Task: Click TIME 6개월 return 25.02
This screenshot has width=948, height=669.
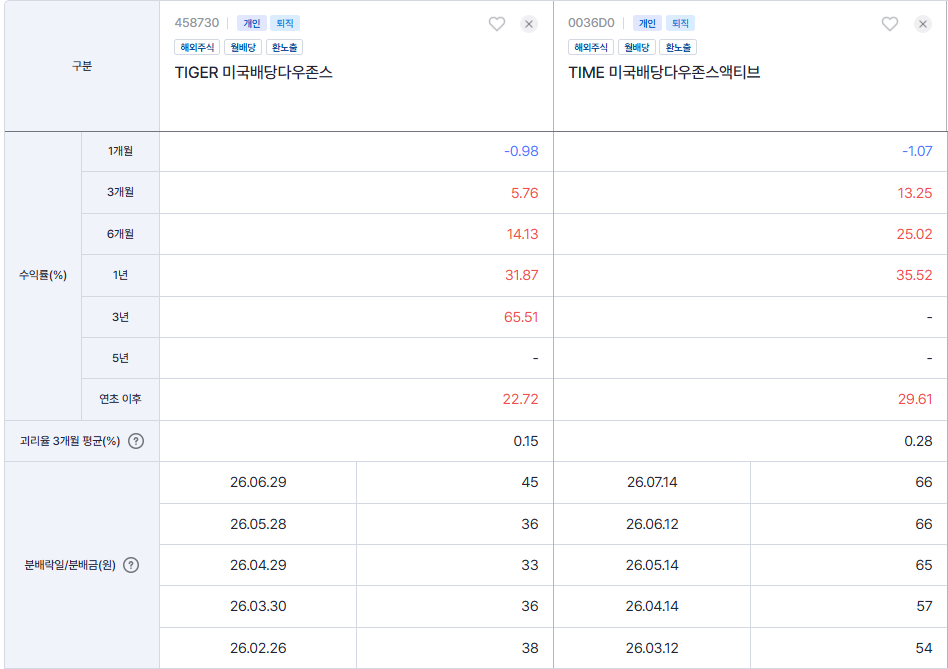Action: pyautogui.click(x=914, y=234)
